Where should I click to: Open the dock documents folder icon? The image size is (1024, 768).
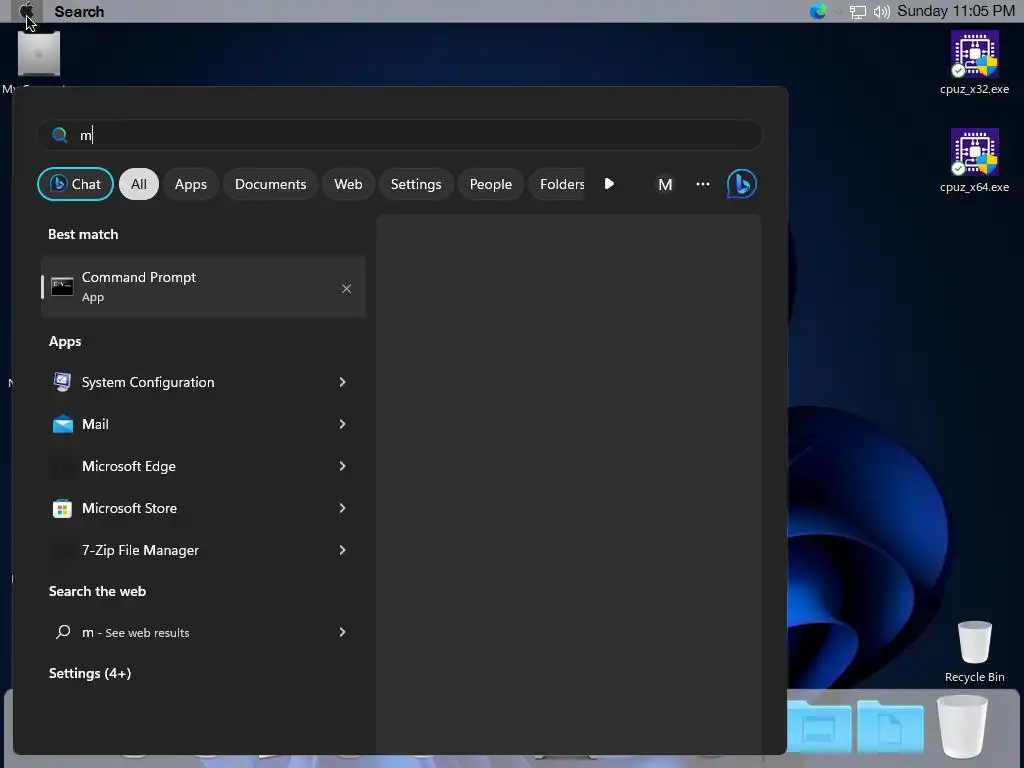tap(890, 727)
